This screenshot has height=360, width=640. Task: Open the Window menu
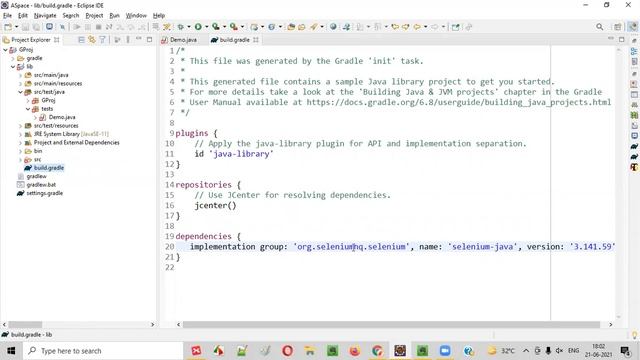(x=136, y=16)
